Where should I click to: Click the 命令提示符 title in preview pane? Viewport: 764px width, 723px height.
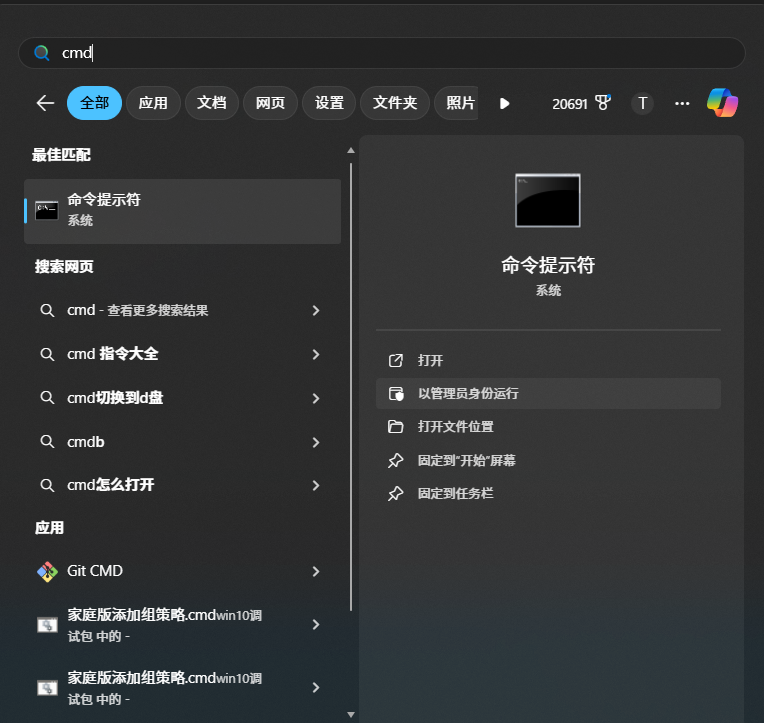(x=548, y=265)
